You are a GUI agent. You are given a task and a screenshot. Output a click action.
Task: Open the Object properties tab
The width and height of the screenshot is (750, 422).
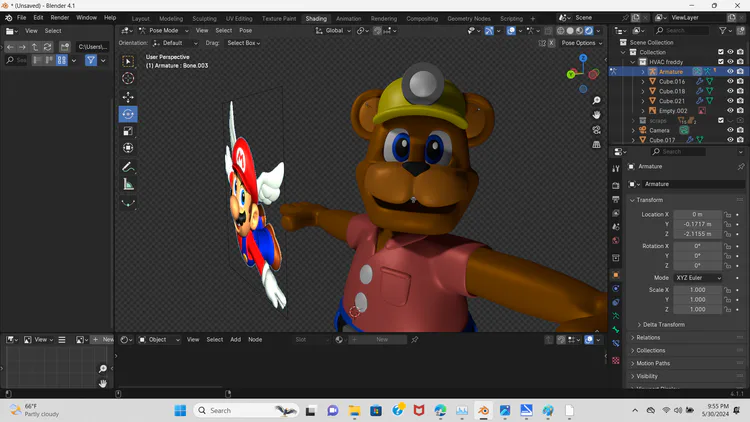pos(616,275)
